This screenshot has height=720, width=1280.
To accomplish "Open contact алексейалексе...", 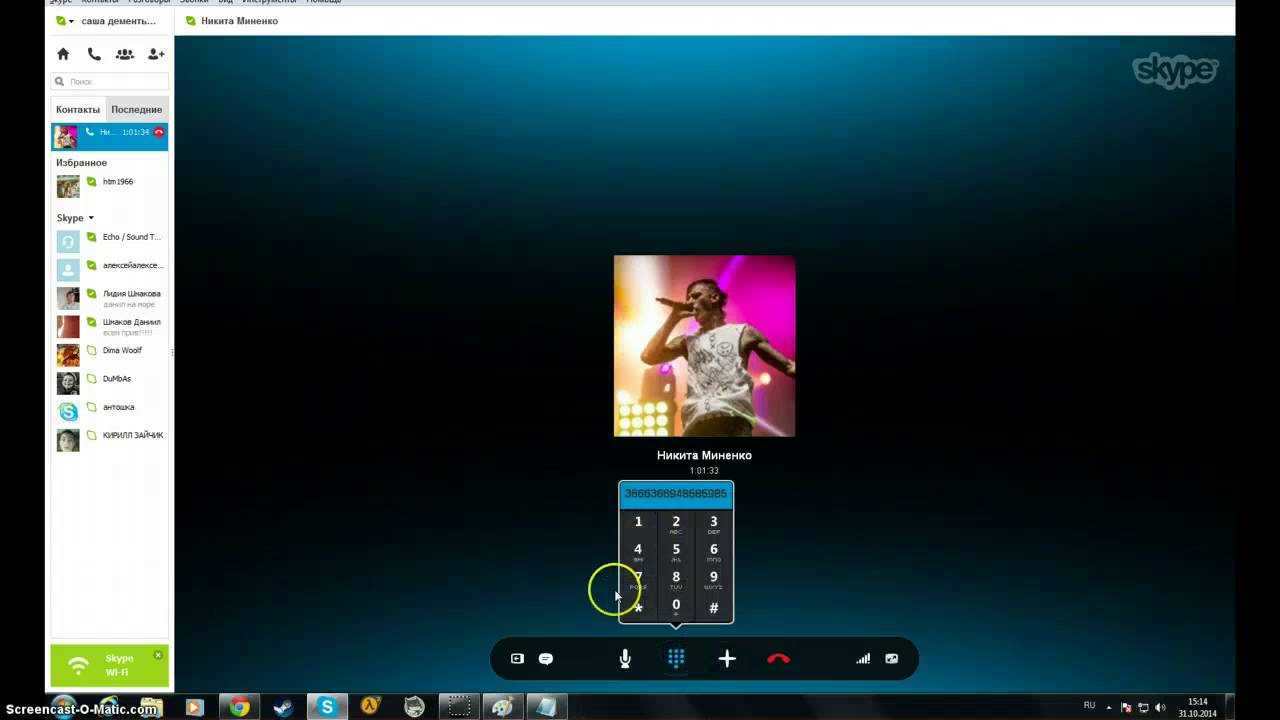I will pyautogui.click(x=110, y=268).
